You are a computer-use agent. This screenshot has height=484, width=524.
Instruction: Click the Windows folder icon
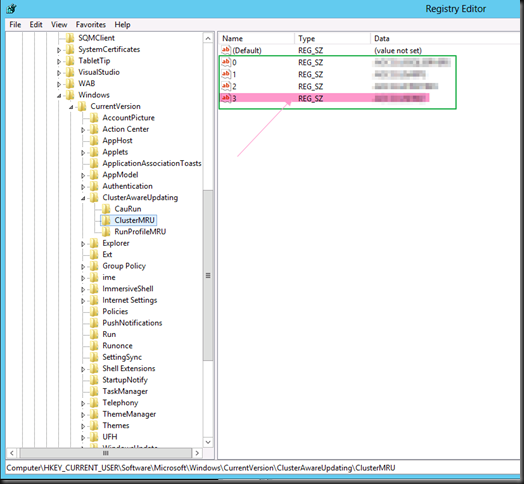pyautogui.click(x=70, y=95)
